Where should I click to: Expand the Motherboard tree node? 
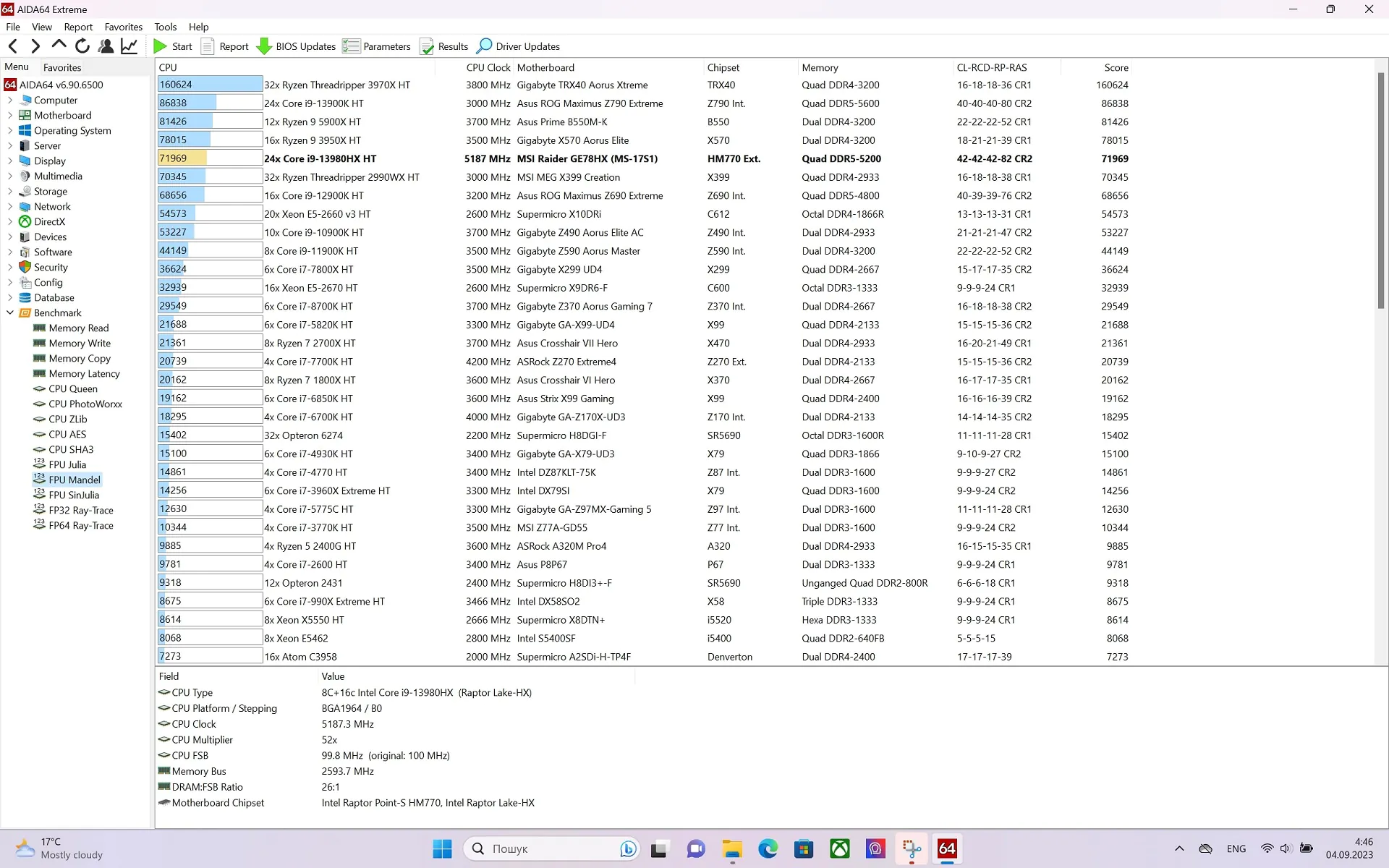[10, 116]
